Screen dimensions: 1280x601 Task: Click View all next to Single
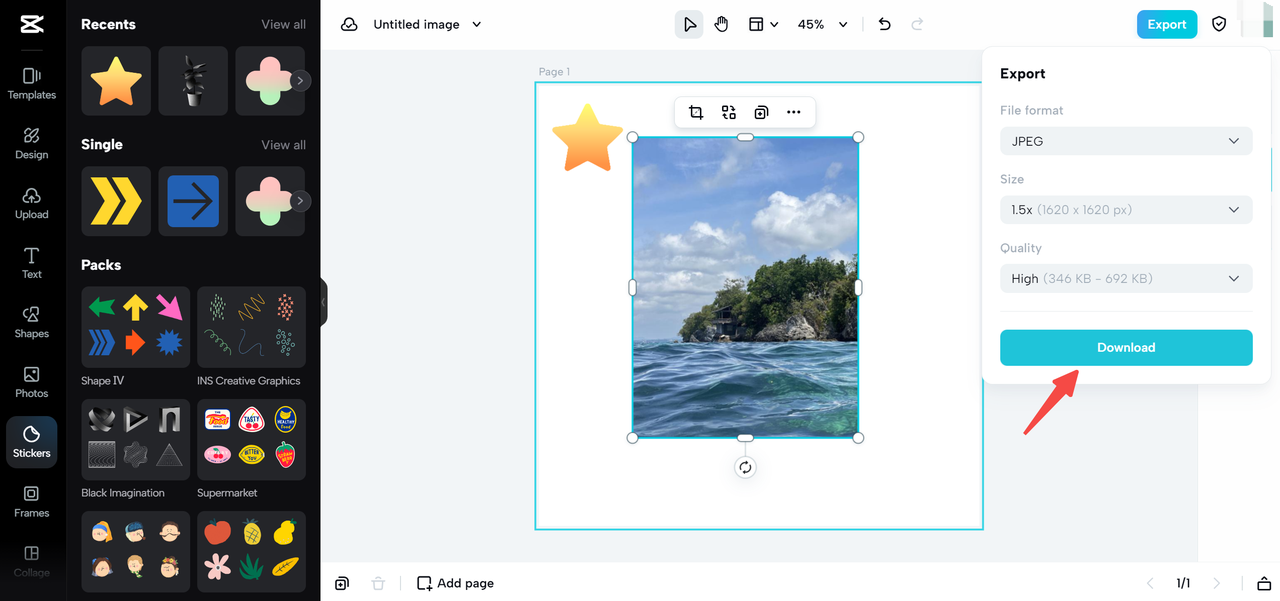284,145
